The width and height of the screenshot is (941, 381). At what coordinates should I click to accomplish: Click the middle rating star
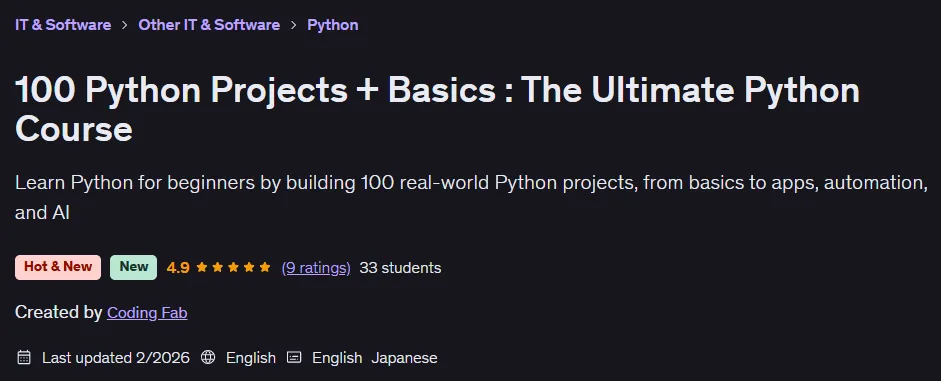(233, 267)
